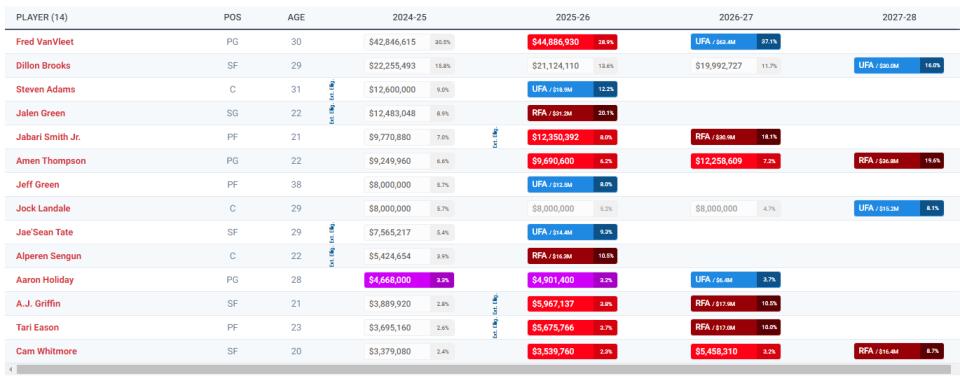The height and width of the screenshot is (383, 960).
Task: Sort by the POS column header
Action: coord(233,17)
